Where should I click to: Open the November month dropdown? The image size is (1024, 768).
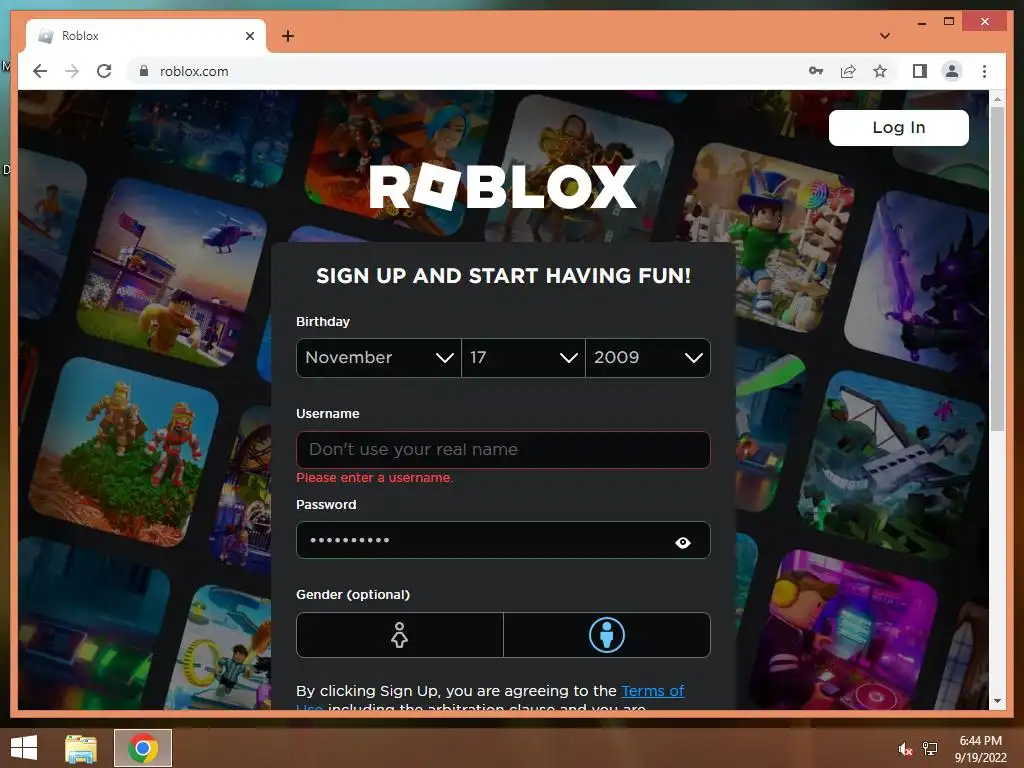click(x=379, y=358)
